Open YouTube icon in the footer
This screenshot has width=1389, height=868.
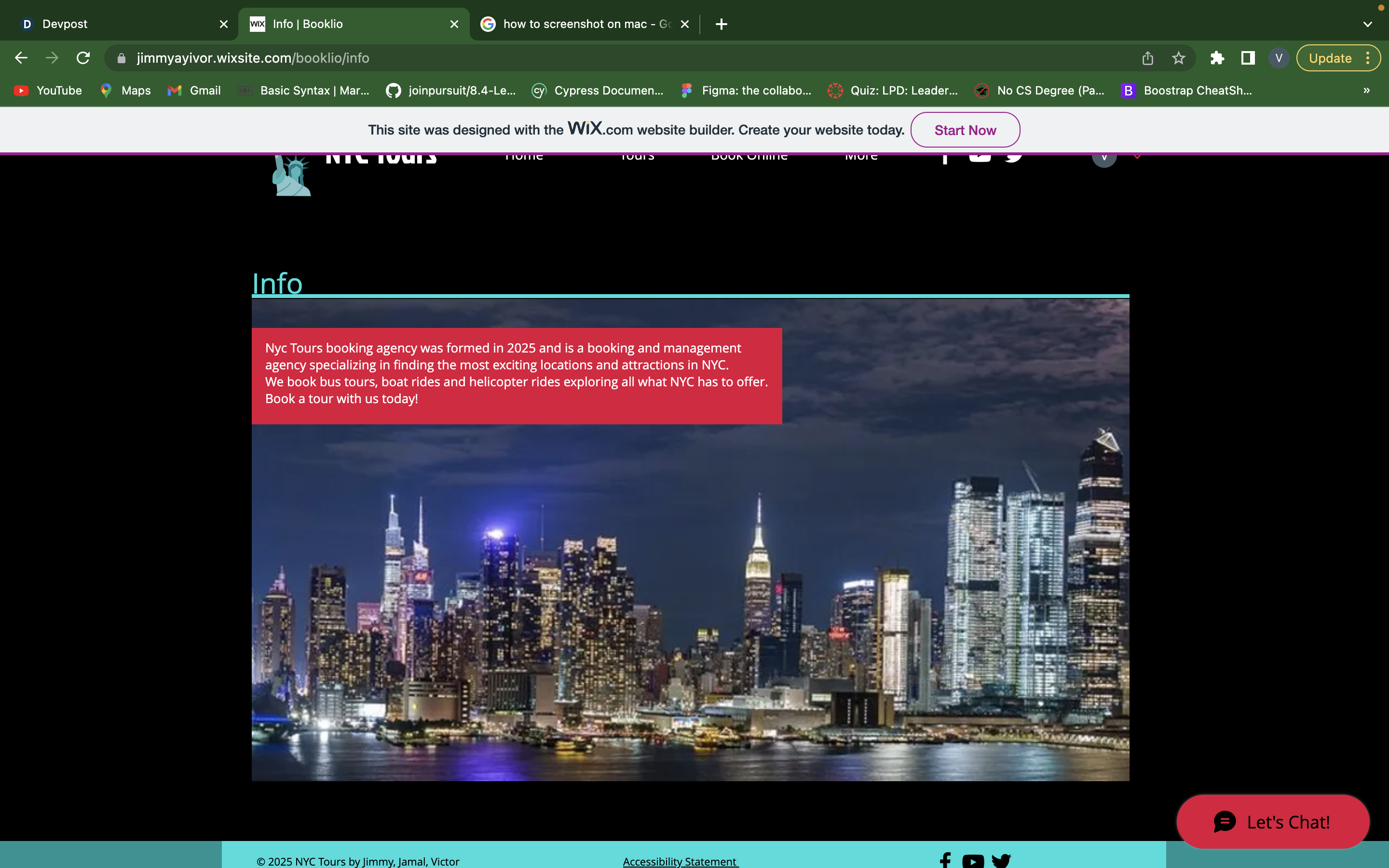pos(973,861)
